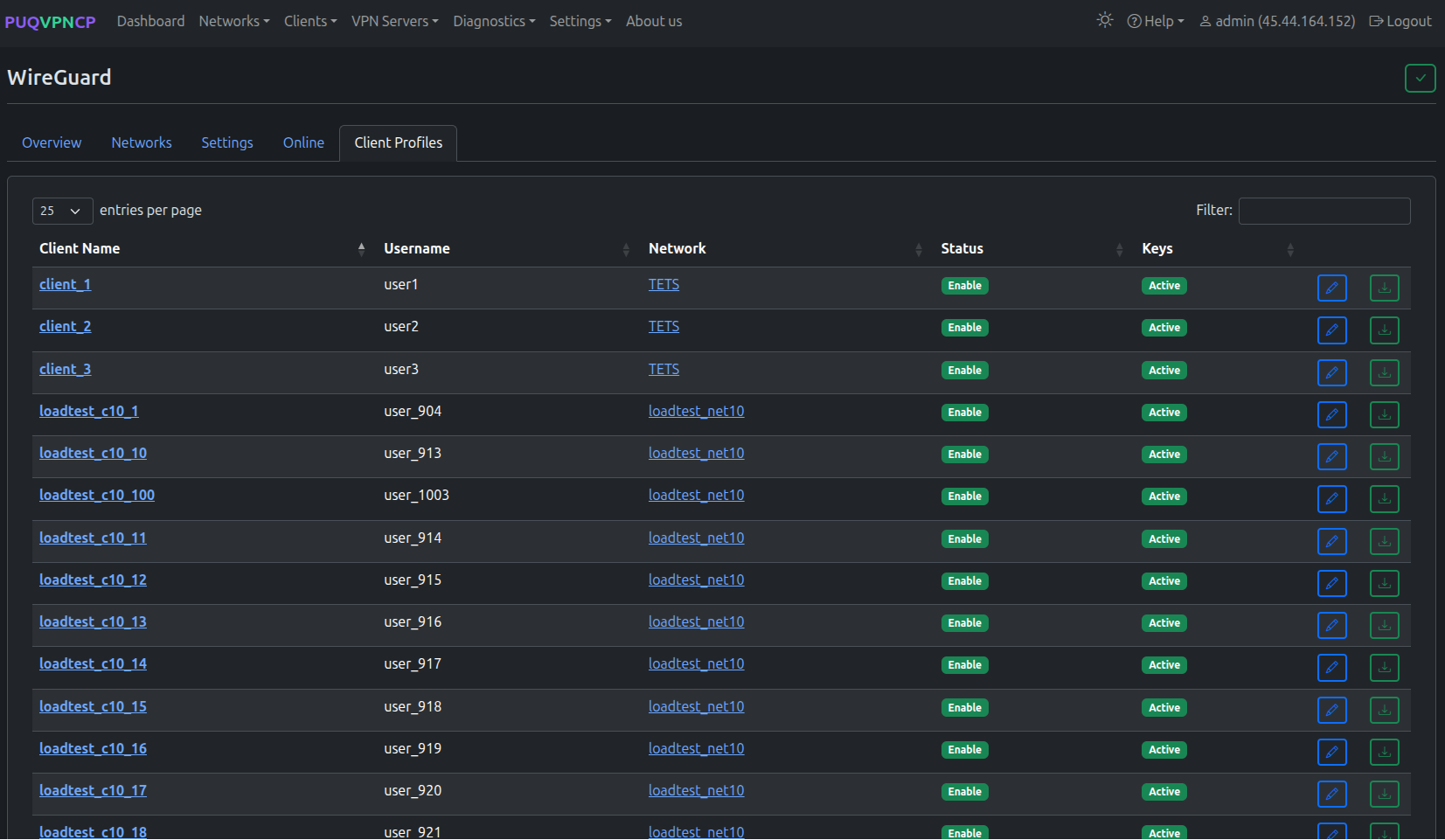Download the client_1 configuration
This screenshot has height=840, width=1445.
point(1385,288)
